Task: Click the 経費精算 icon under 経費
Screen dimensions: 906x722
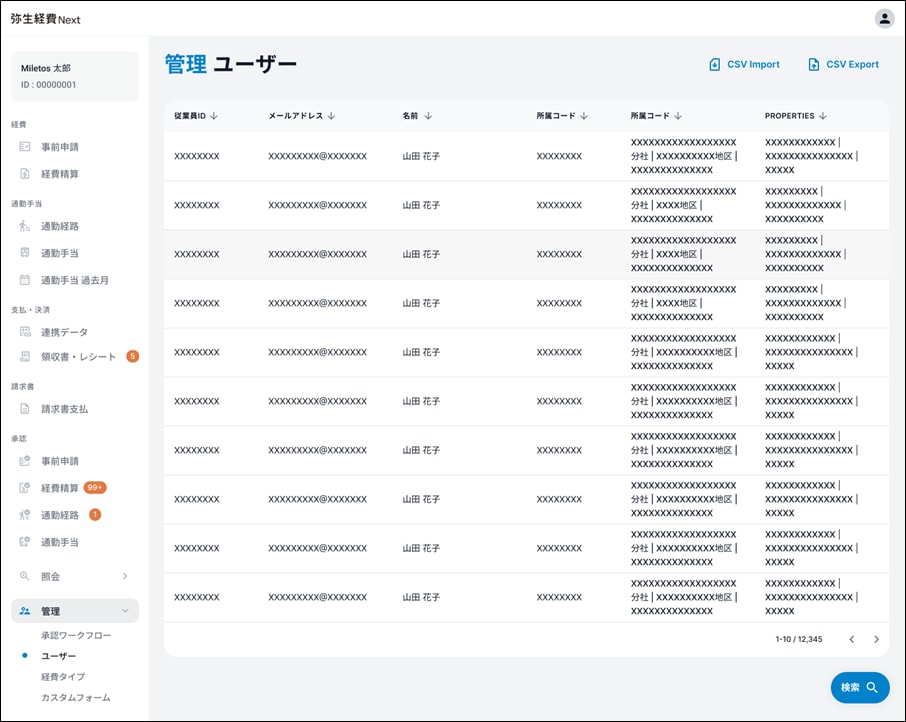Action: point(25,173)
